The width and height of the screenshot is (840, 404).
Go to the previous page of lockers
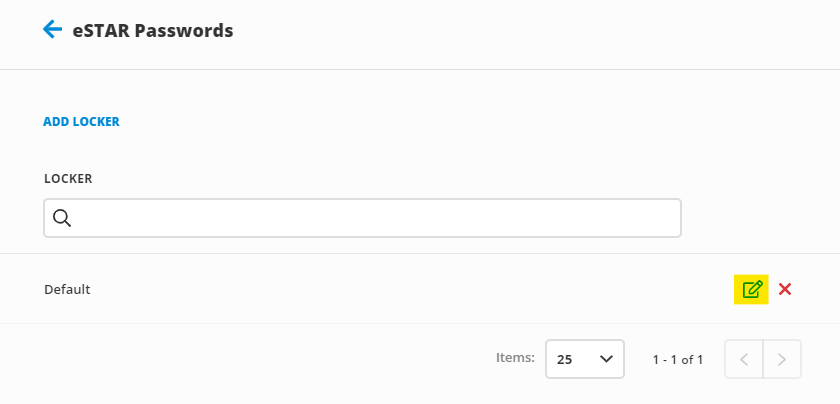tap(743, 359)
